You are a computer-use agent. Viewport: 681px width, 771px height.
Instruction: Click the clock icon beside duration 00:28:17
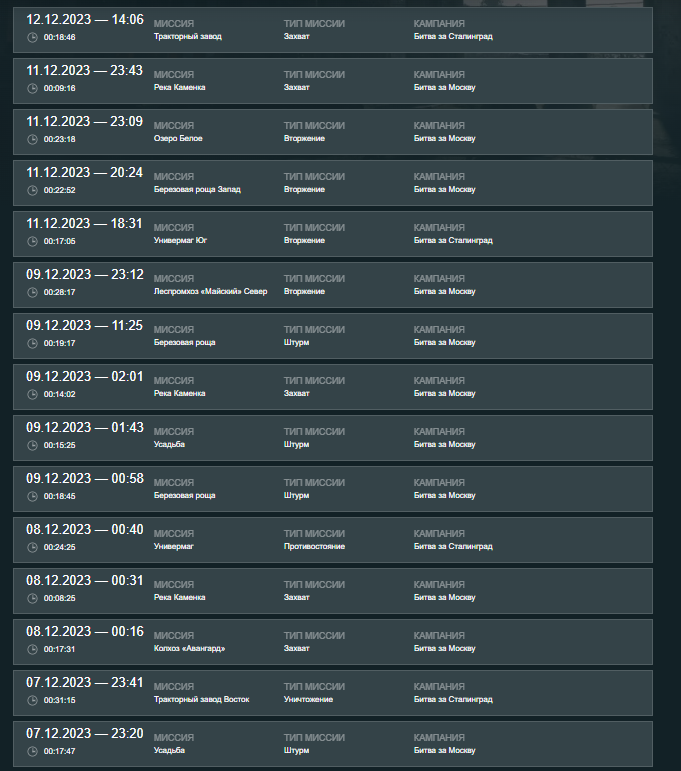pos(32,293)
